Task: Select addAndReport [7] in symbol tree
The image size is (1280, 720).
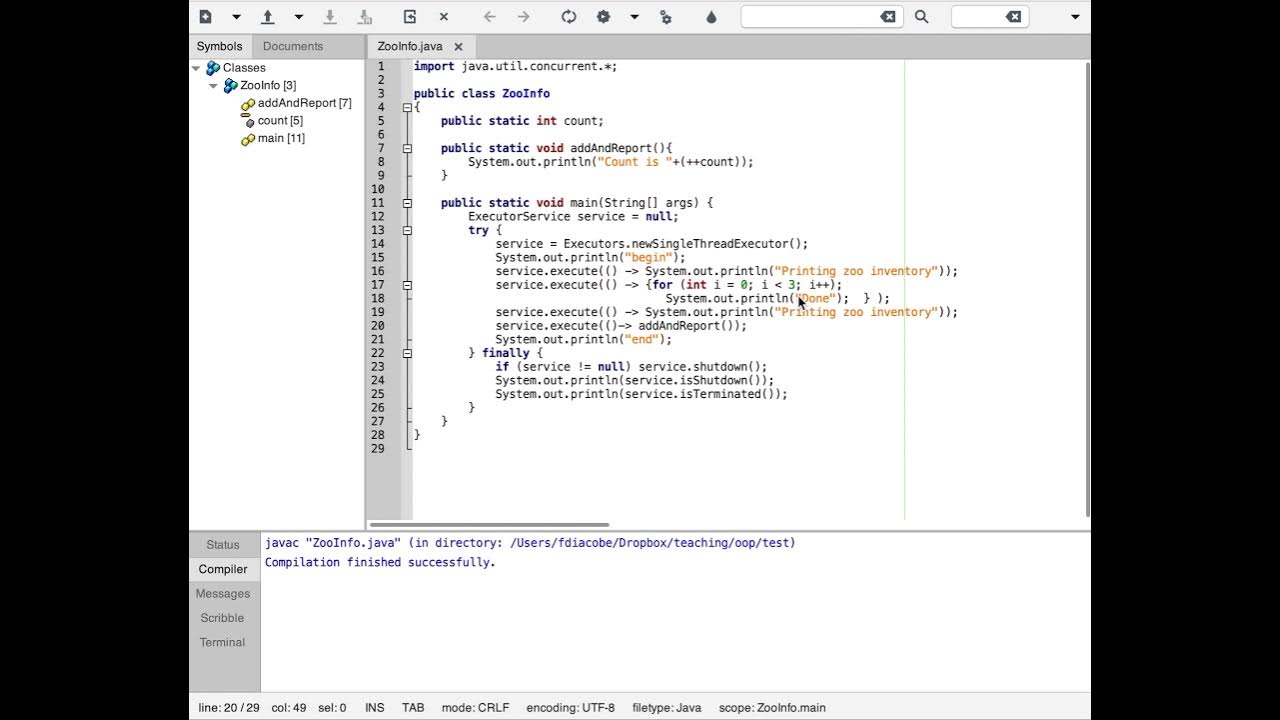Action: click(x=304, y=103)
